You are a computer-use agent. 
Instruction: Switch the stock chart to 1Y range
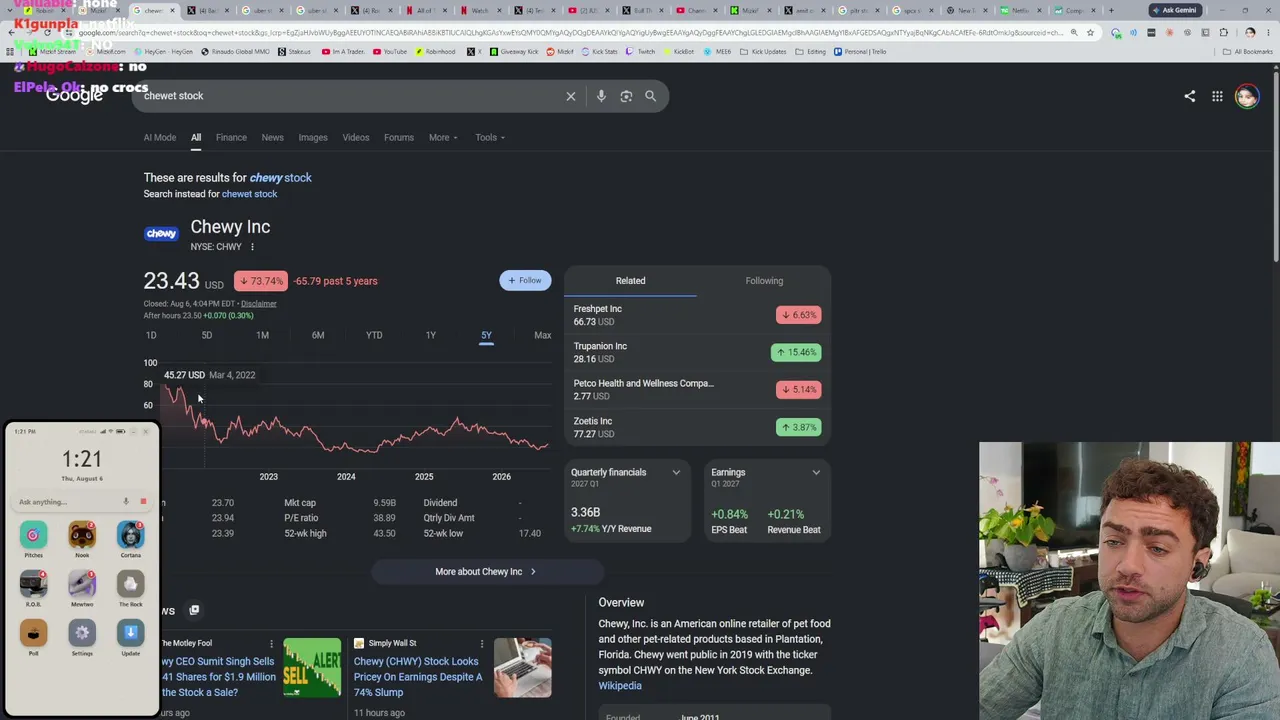431,336
